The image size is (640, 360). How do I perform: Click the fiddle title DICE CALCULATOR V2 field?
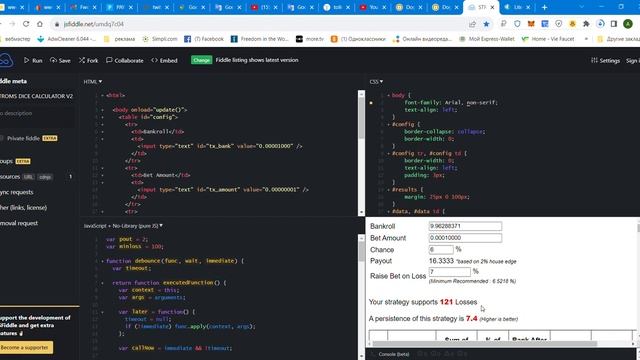pos(37,96)
